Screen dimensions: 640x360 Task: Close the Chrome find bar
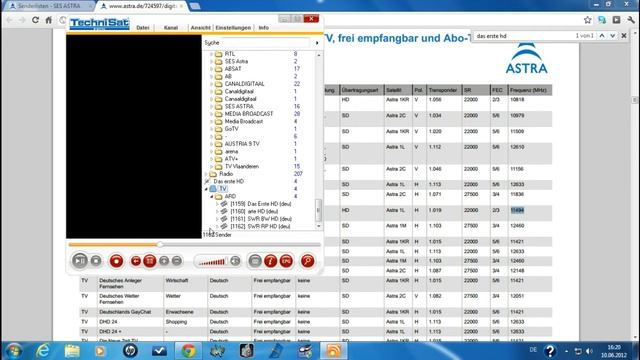624,36
